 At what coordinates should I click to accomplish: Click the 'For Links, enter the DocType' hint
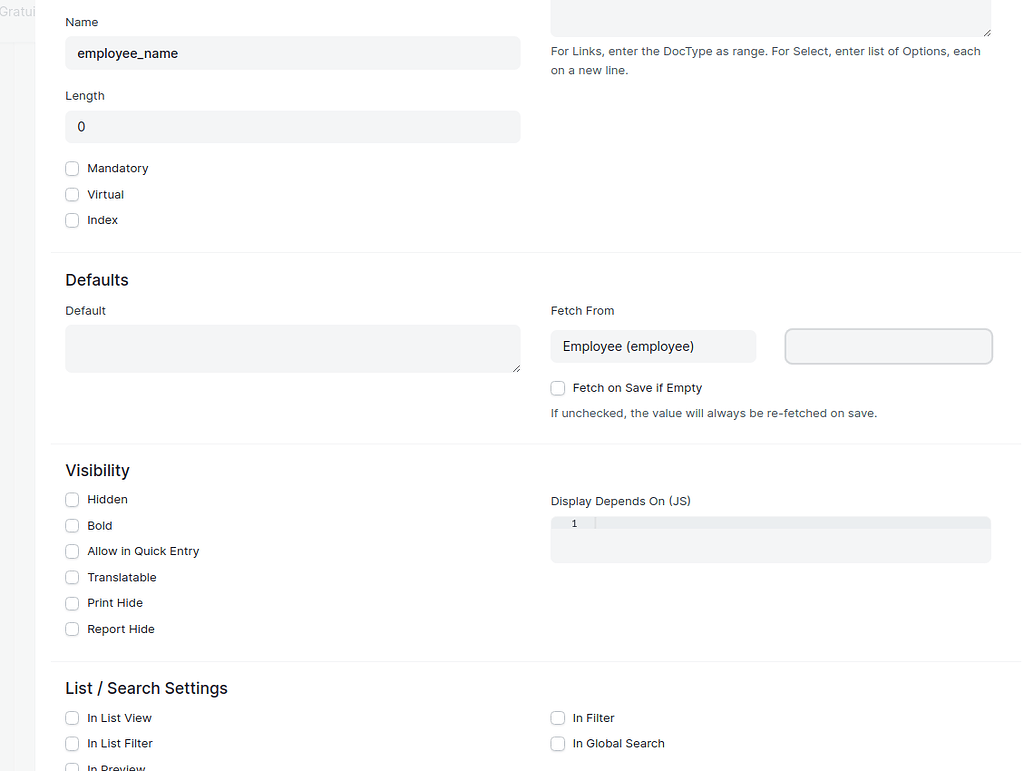(x=765, y=61)
